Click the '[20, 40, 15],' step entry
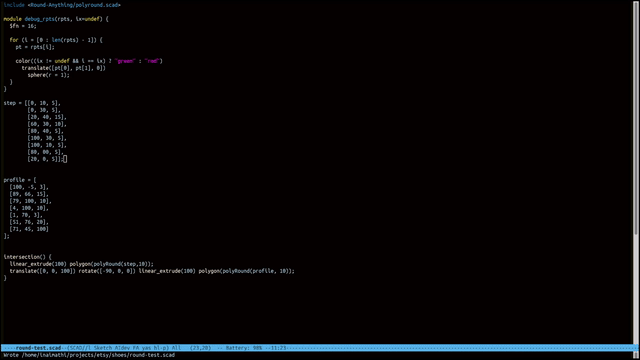This screenshot has height=360, width=640. click(47, 117)
